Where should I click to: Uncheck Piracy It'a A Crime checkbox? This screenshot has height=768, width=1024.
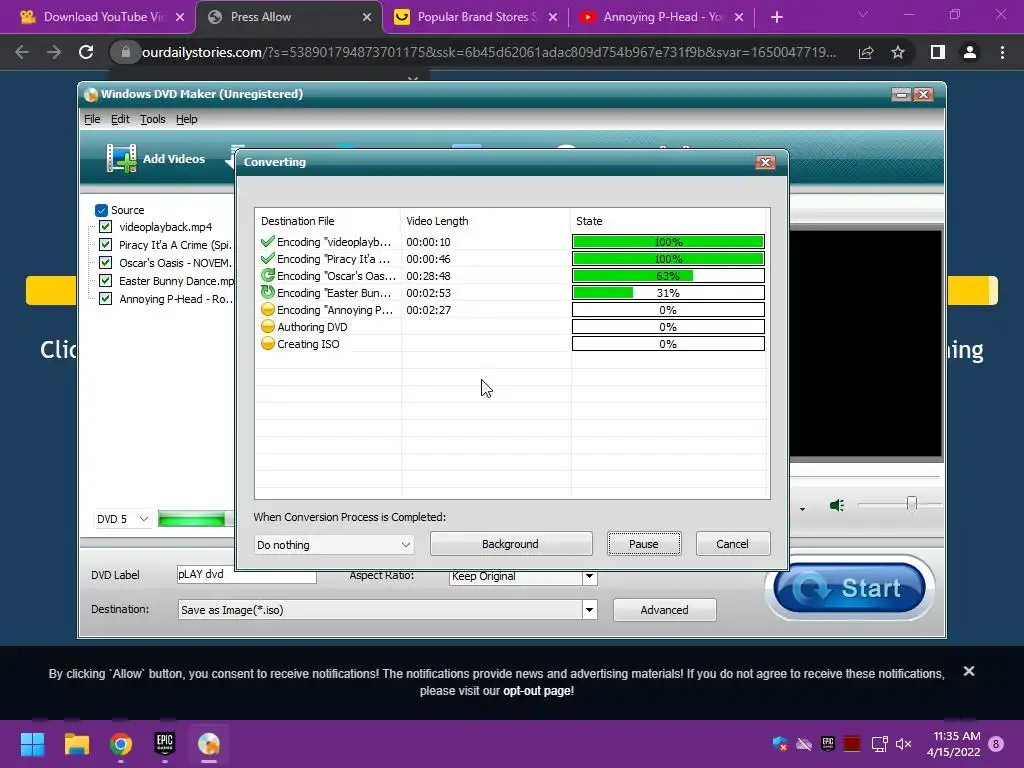click(x=105, y=244)
